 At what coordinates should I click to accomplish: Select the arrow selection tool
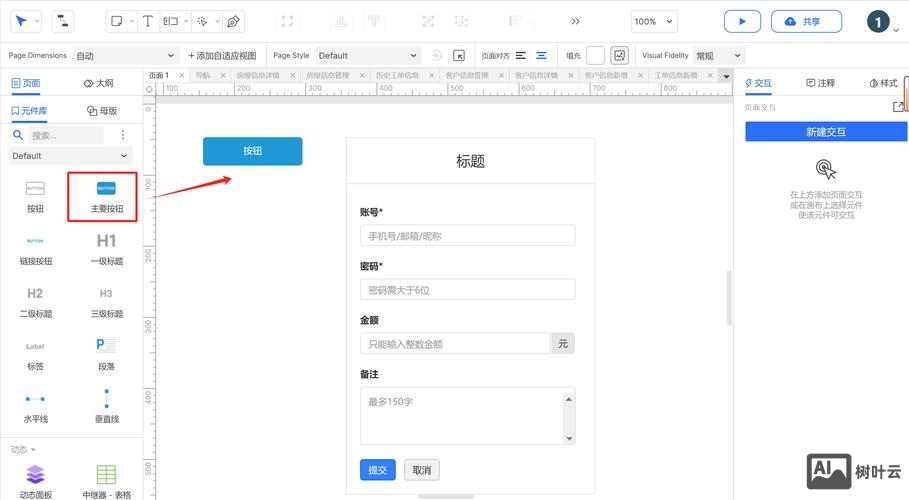pyautogui.click(x=21, y=21)
